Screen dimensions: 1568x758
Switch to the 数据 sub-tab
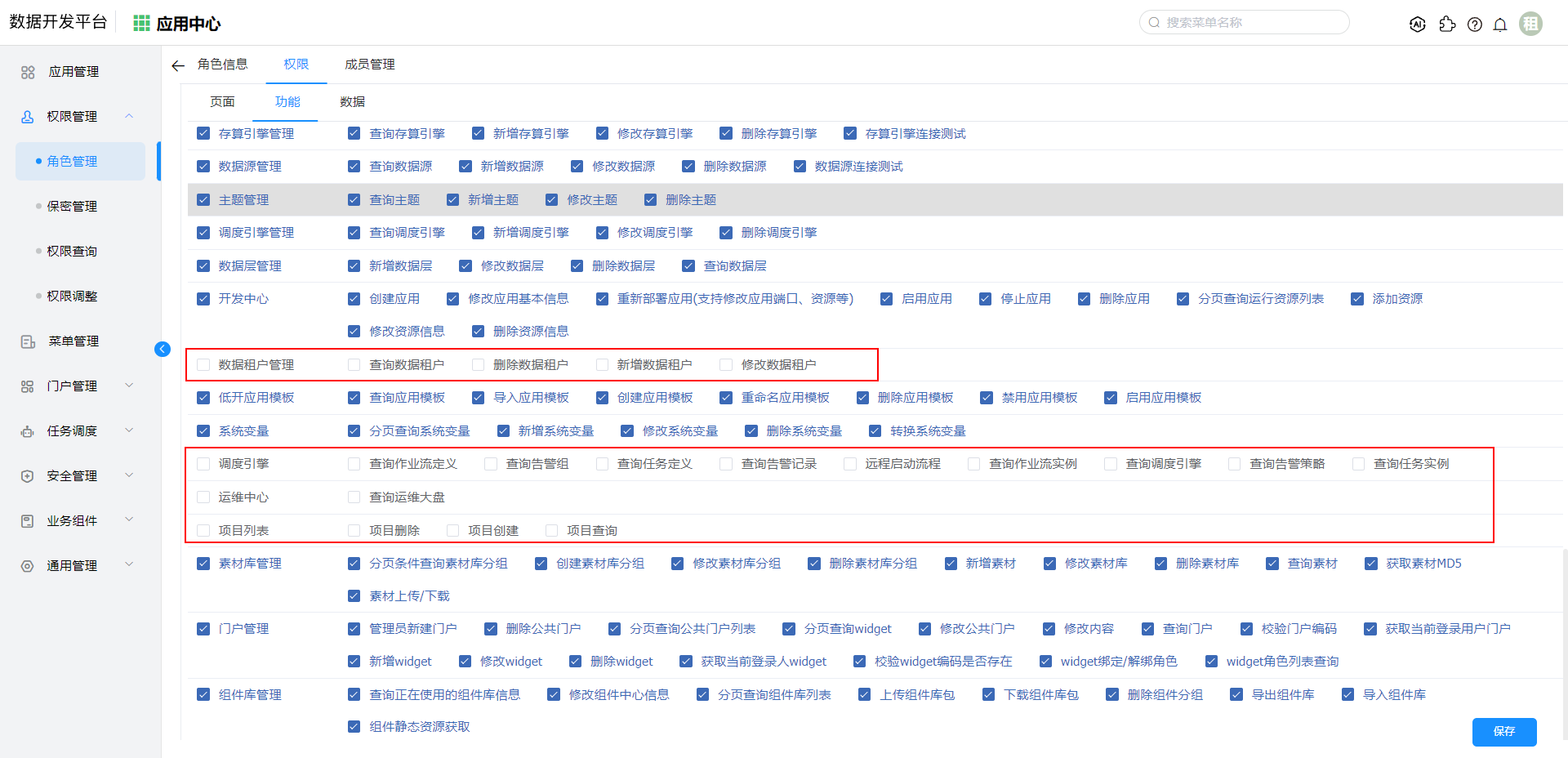click(352, 102)
